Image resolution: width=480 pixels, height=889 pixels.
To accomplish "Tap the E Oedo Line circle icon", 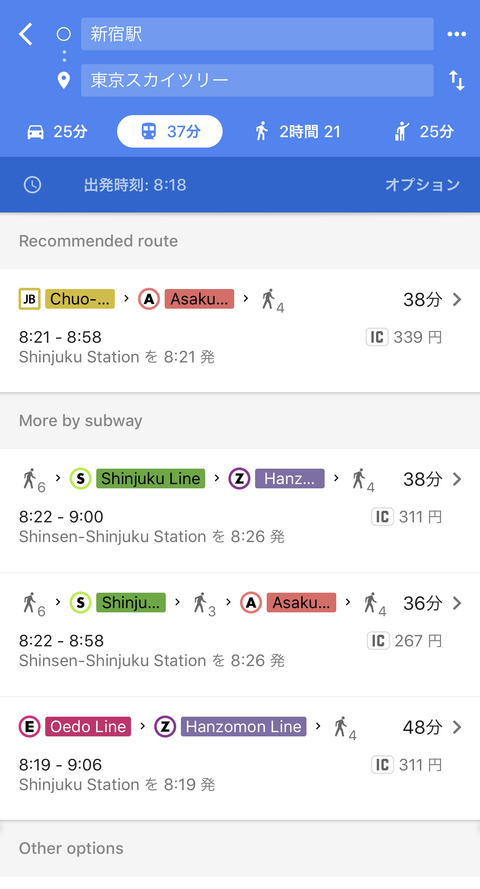I will pyautogui.click(x=29, y=726).
